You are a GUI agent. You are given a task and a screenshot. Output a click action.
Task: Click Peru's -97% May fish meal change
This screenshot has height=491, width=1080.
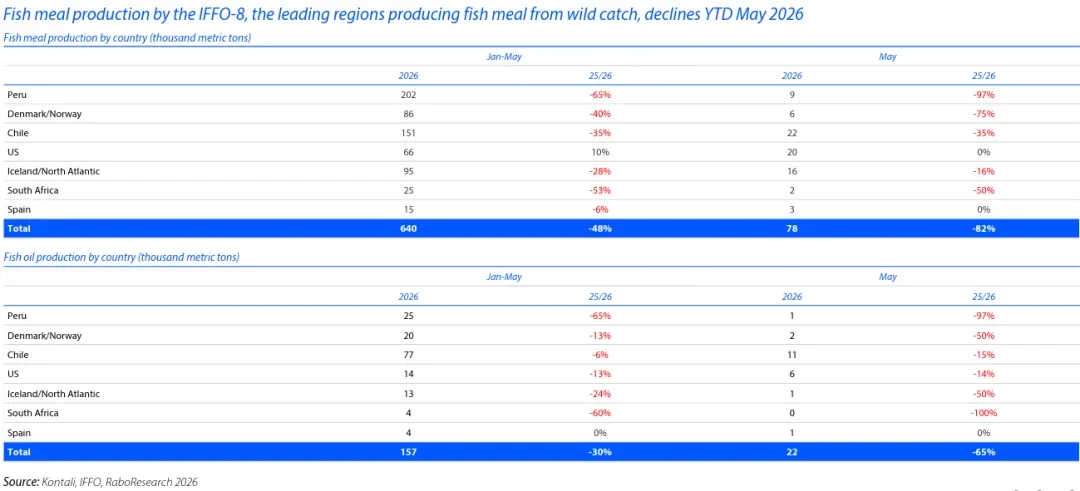pyautogui.click(x=984, y=95)
